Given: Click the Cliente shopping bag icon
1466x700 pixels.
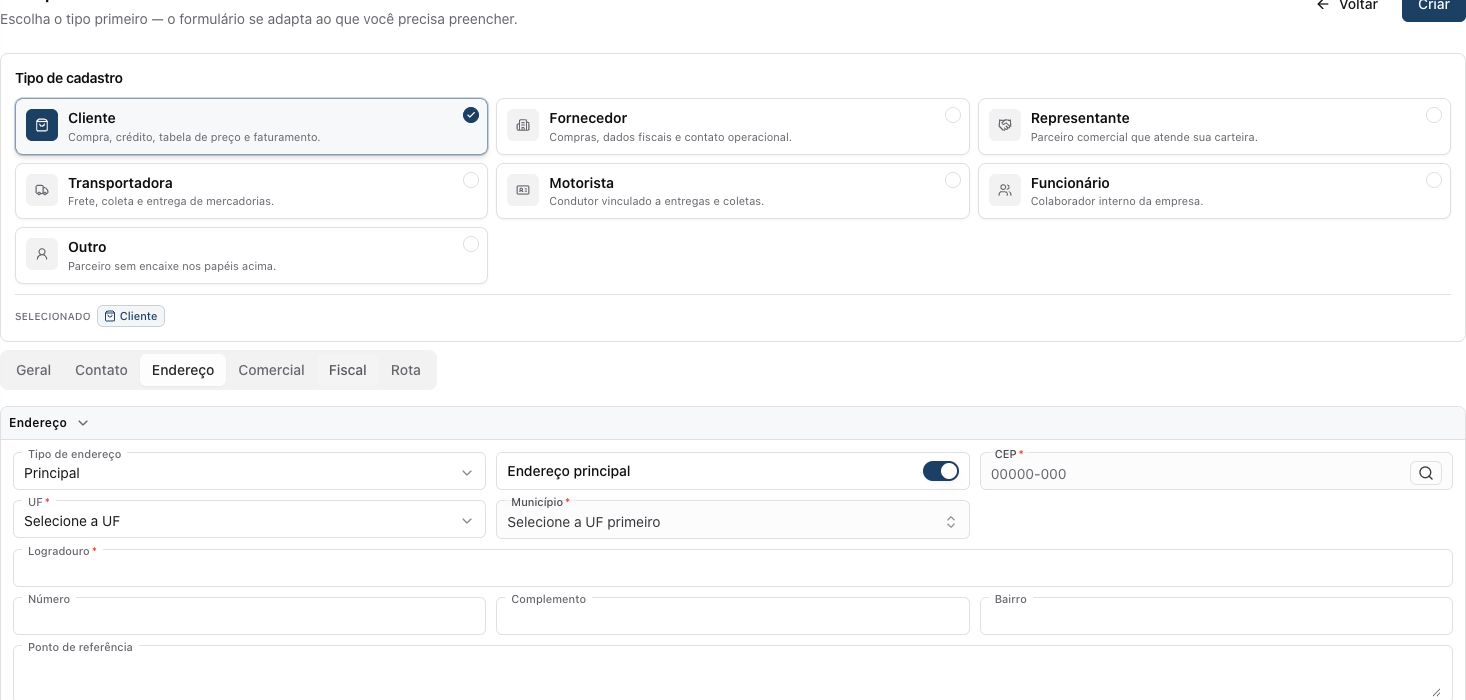Looking at the screenshot, I should pyautogui.click(x=42, y=126).
